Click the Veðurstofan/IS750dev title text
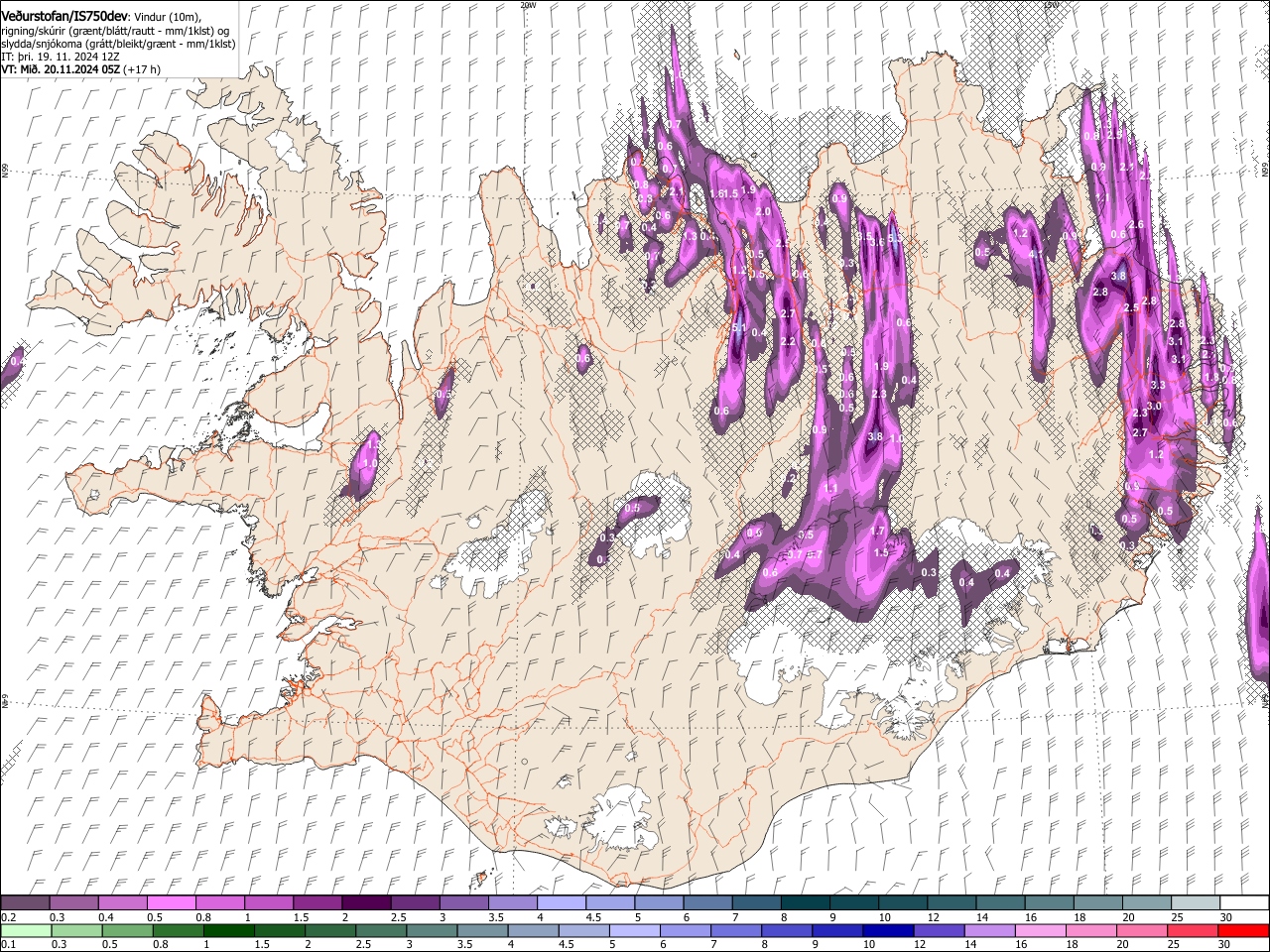This screenshot has height=952, width=1270. 64,15
